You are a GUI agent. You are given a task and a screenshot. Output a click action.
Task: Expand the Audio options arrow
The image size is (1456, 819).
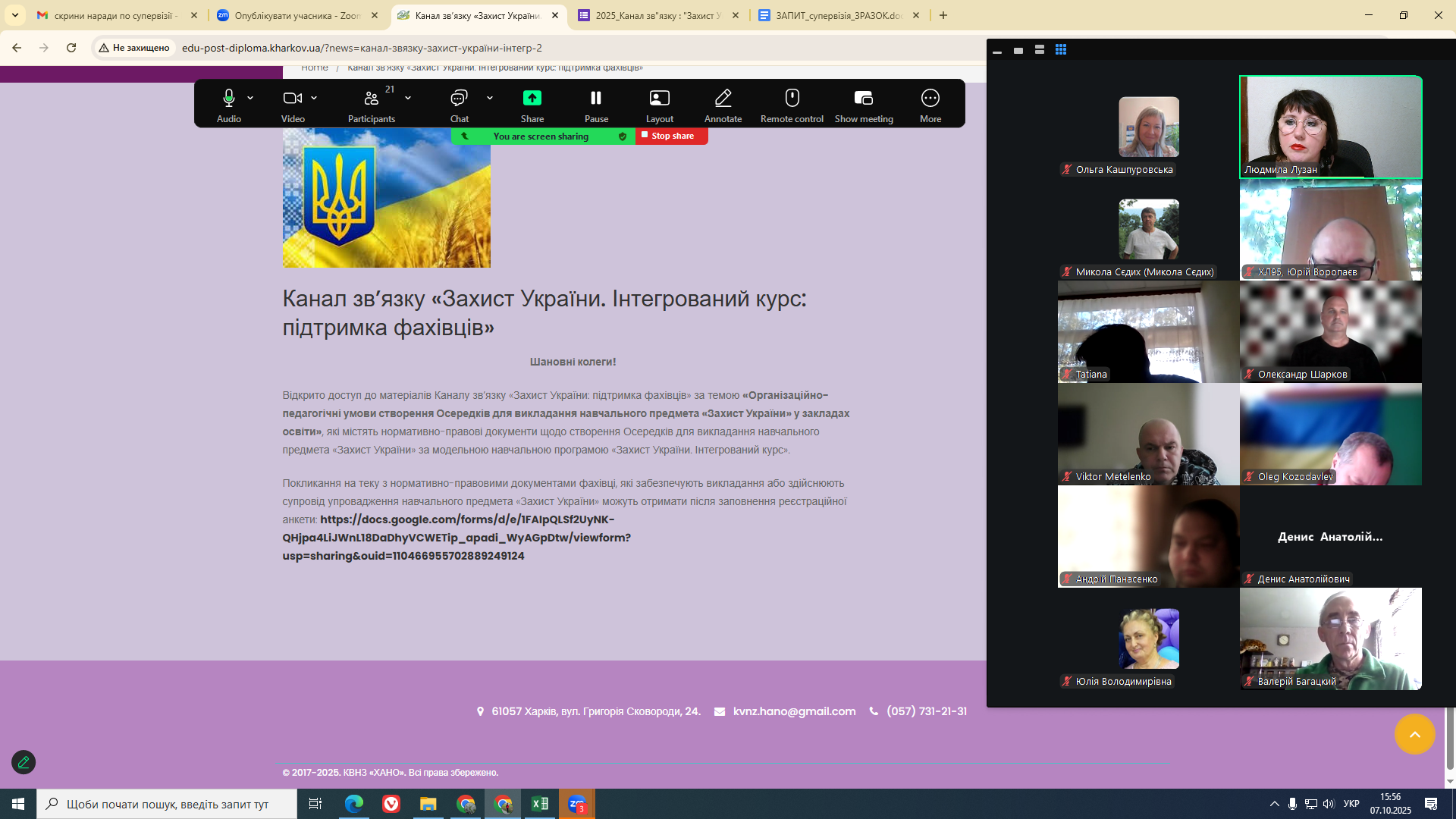point(250,98)
